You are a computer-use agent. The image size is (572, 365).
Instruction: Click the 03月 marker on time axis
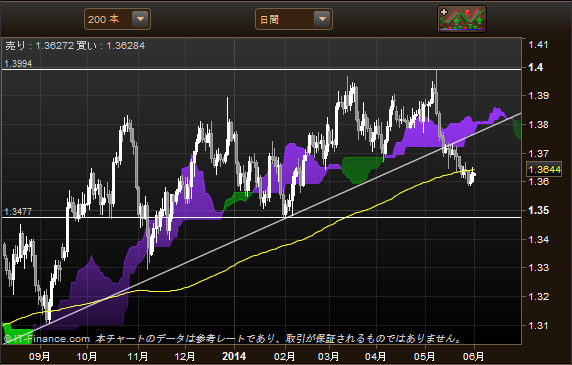pos(328,356)
